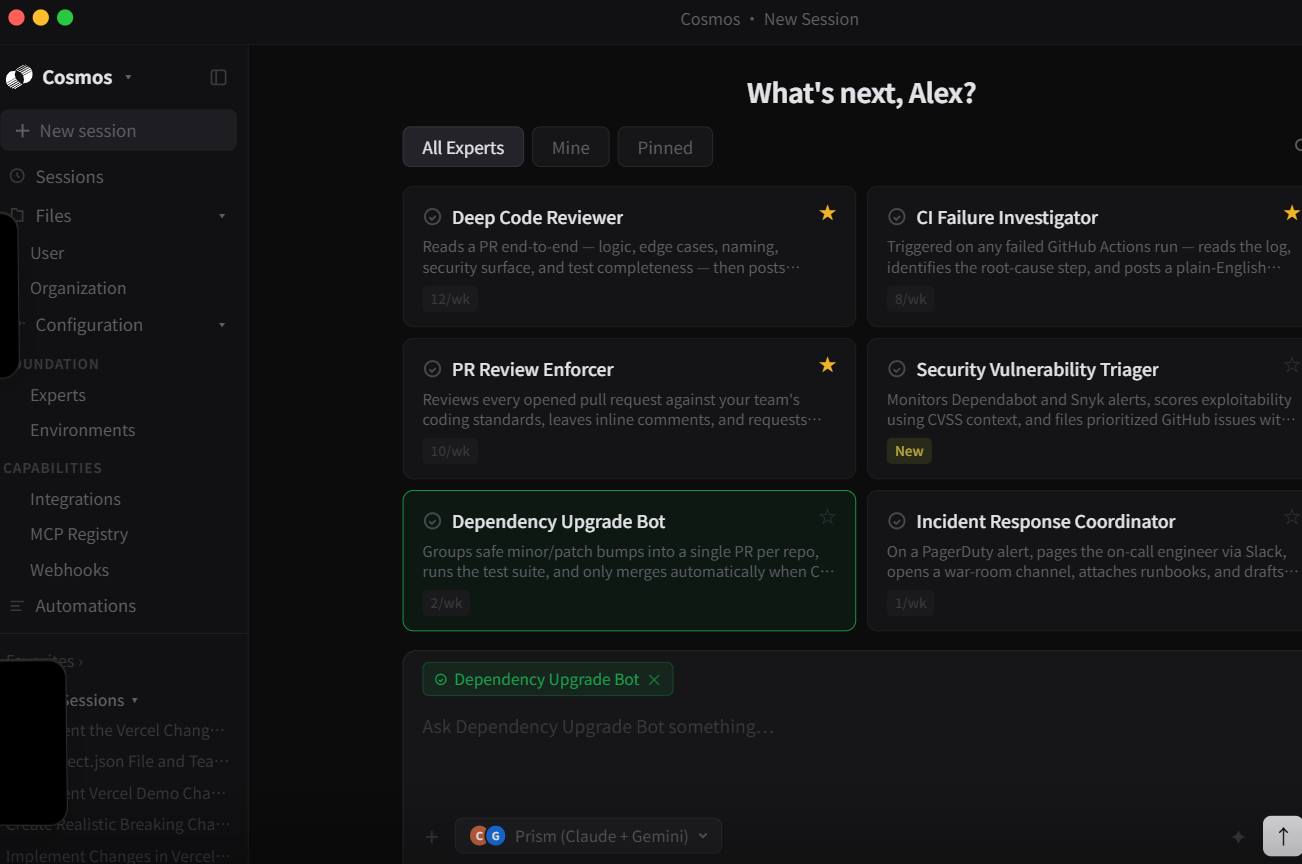Open Webhooks in the sidebar
The height and width of the screenshot is (864, 1302).
point(69,570)
